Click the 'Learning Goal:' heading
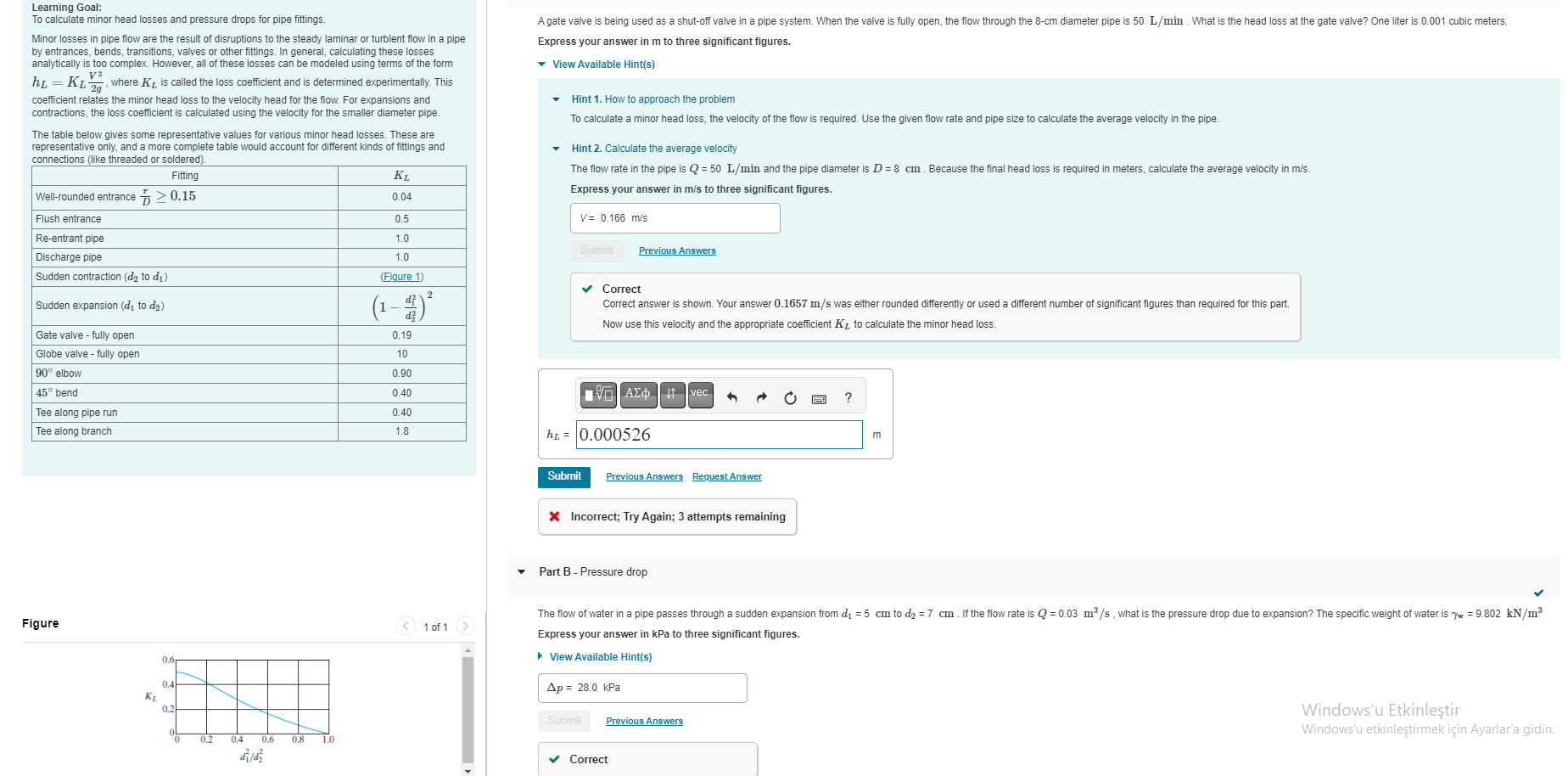The image size is (1568, 776). 66,8
